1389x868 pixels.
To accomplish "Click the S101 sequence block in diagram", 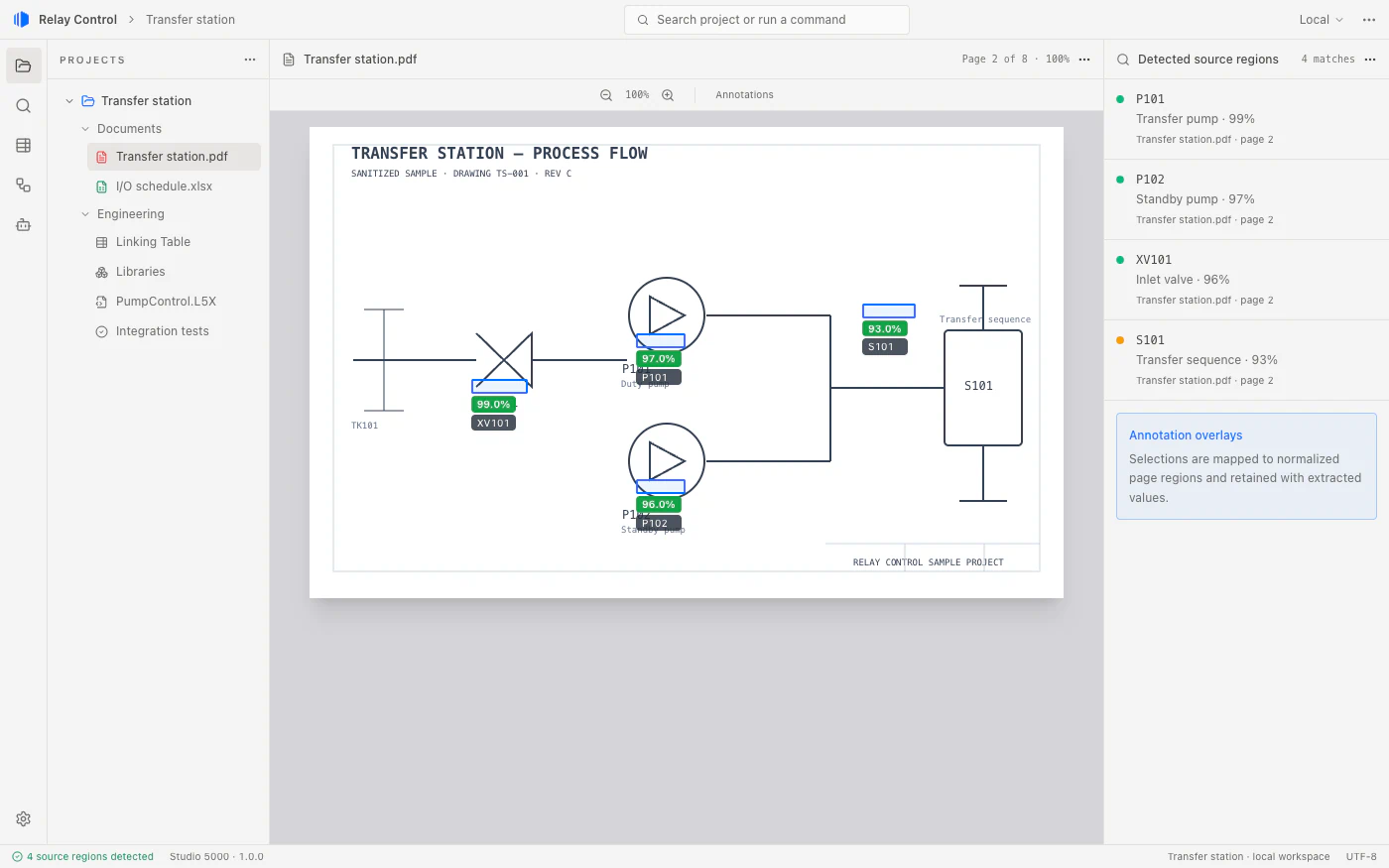I will tap(983, 388).
